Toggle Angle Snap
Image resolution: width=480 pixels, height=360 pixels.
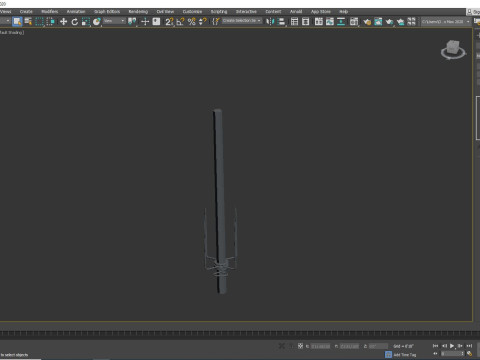pos(180,22)
